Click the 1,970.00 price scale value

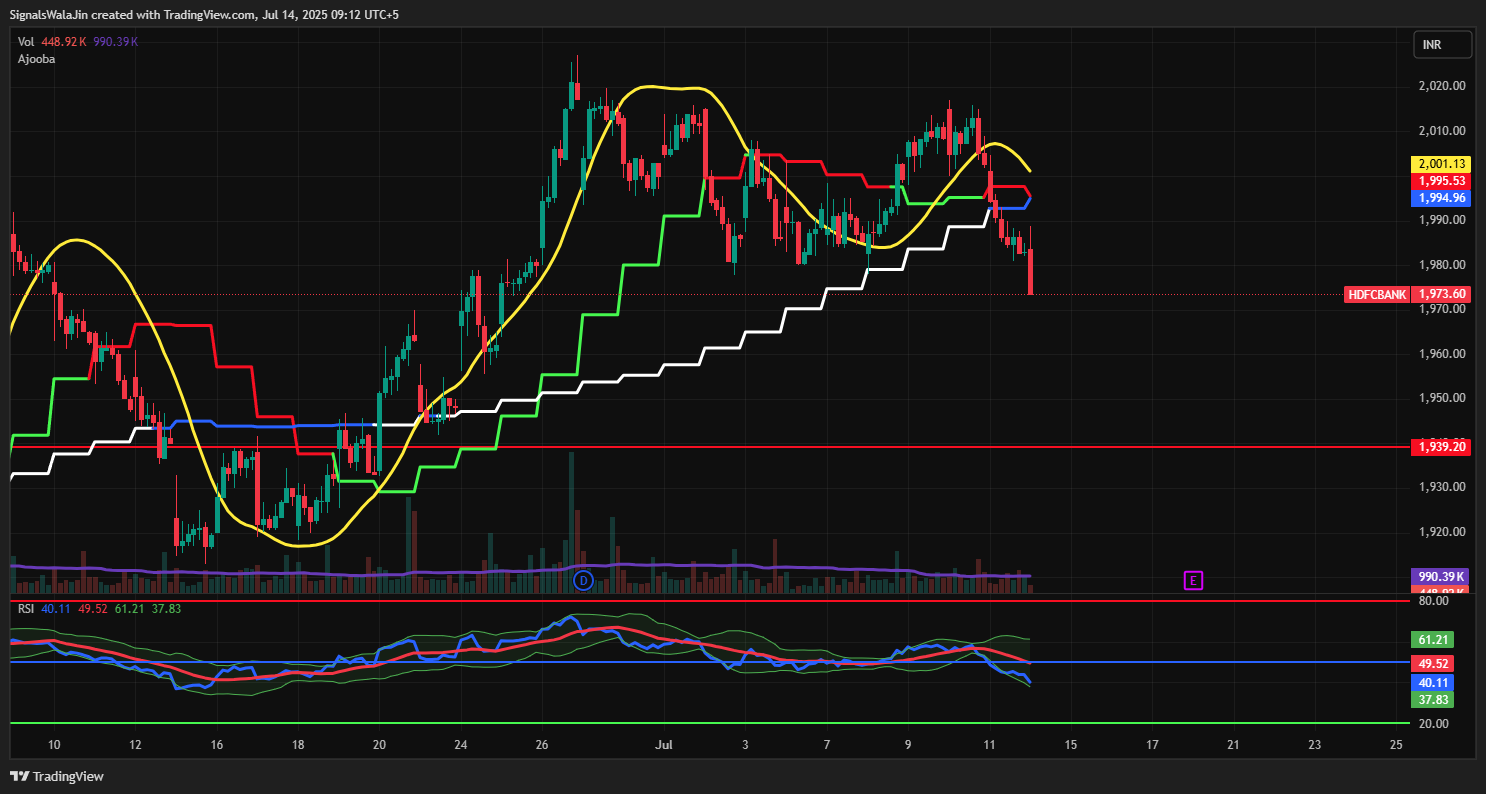(x=1442, y=310)
